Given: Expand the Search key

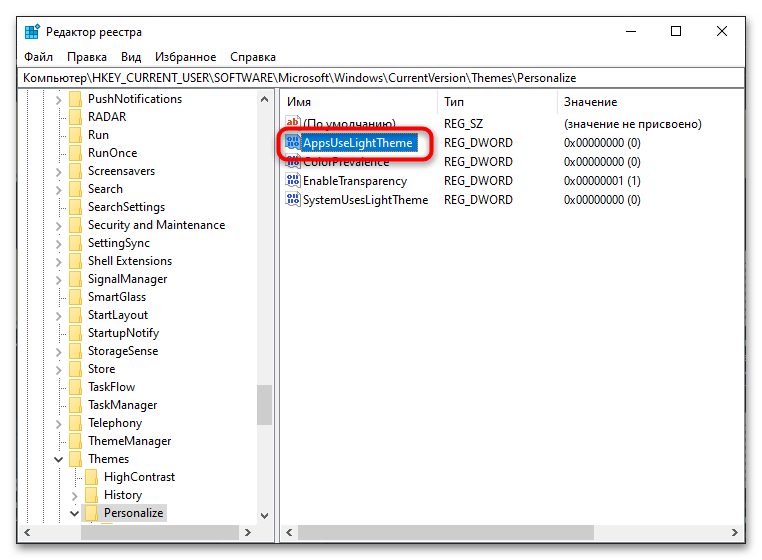Looking at the screenshot, I should click(x=59, y=190).
